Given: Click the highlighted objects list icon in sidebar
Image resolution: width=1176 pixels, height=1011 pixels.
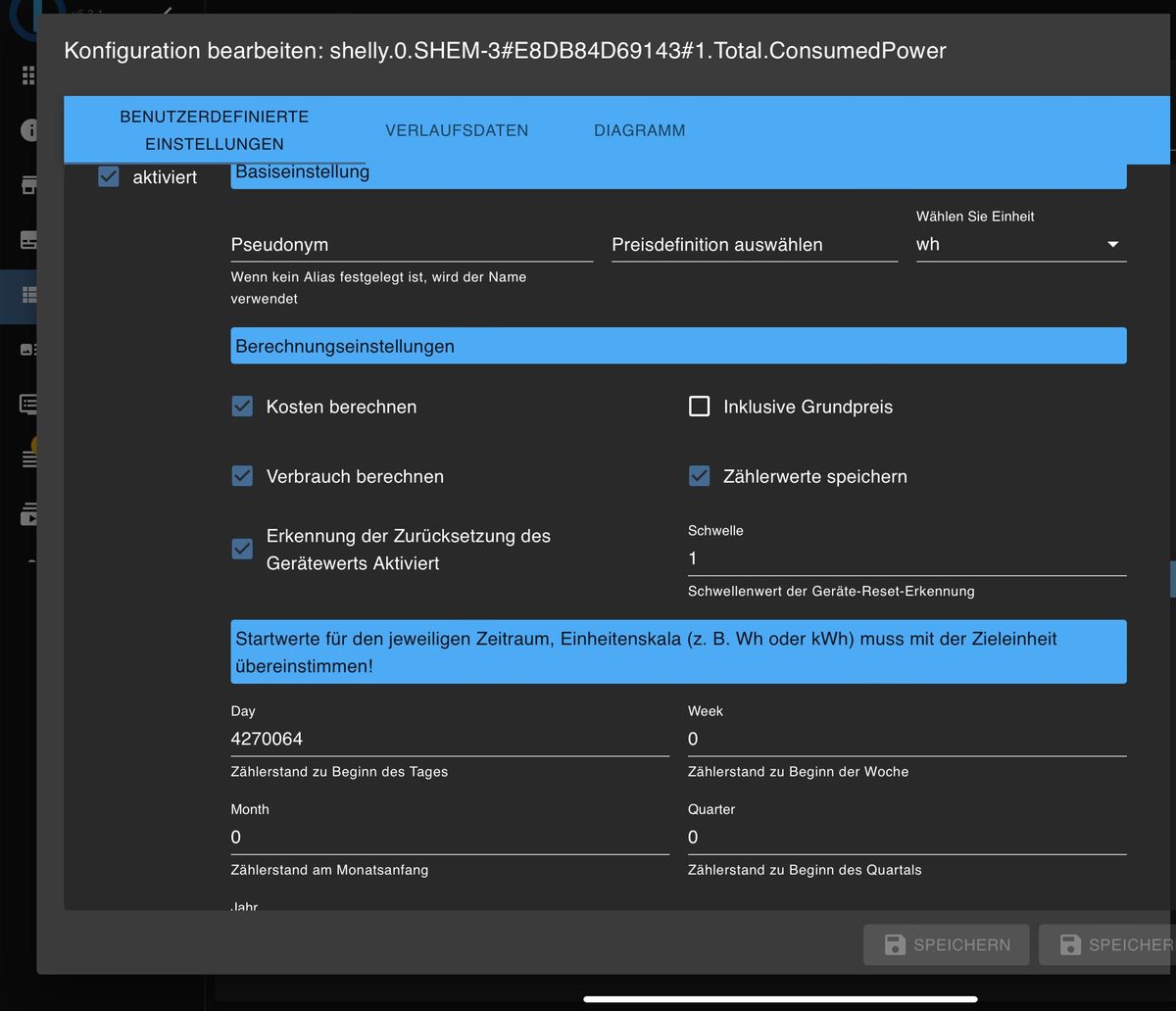Looking at the screenshot, I should pos(28,295).
